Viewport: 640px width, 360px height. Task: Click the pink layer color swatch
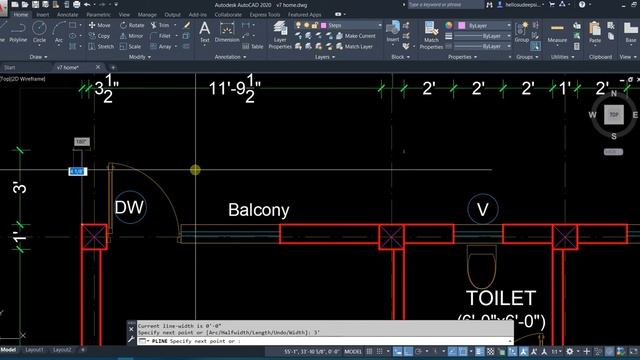[324, 25]
